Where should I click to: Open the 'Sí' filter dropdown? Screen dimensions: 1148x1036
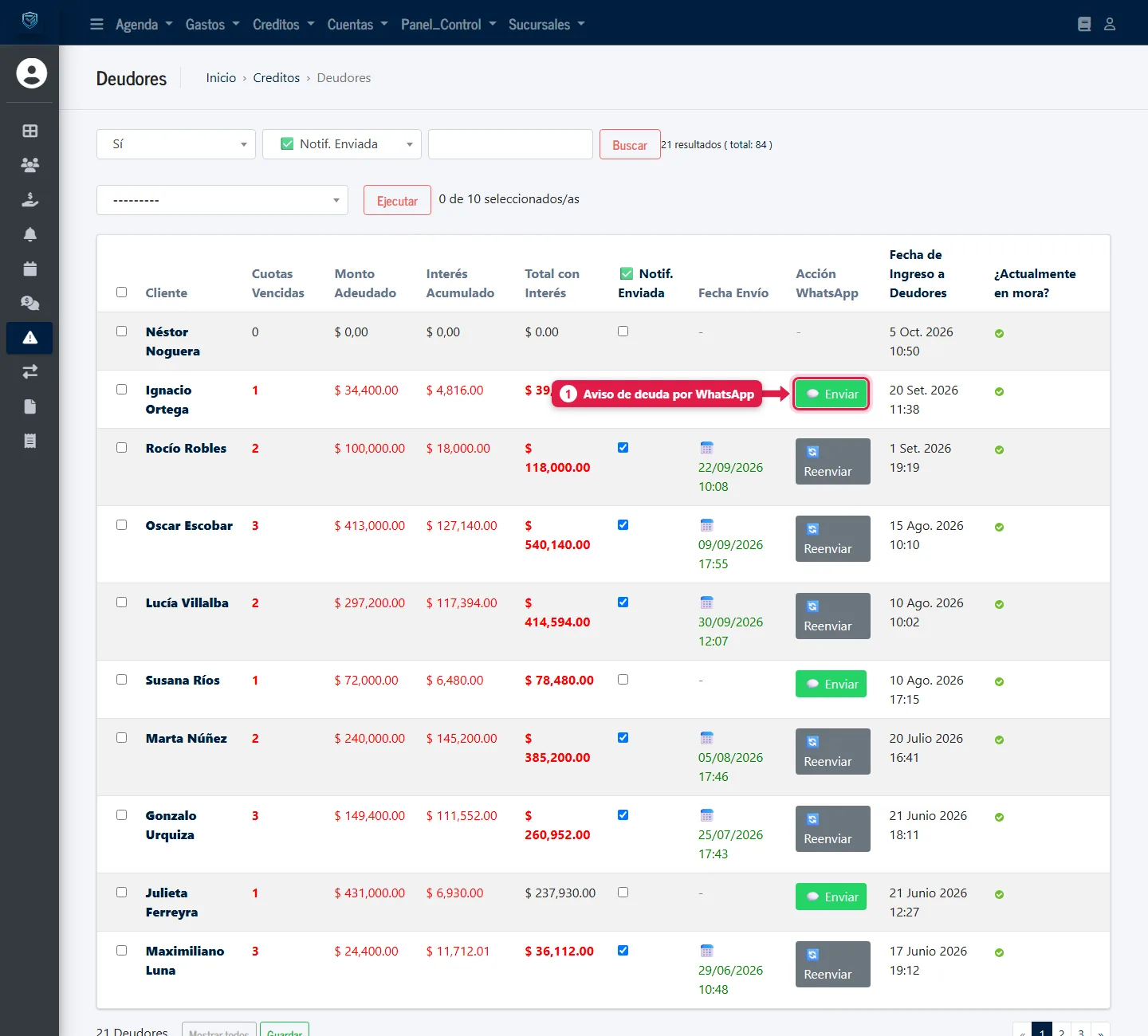pos(176,144)
